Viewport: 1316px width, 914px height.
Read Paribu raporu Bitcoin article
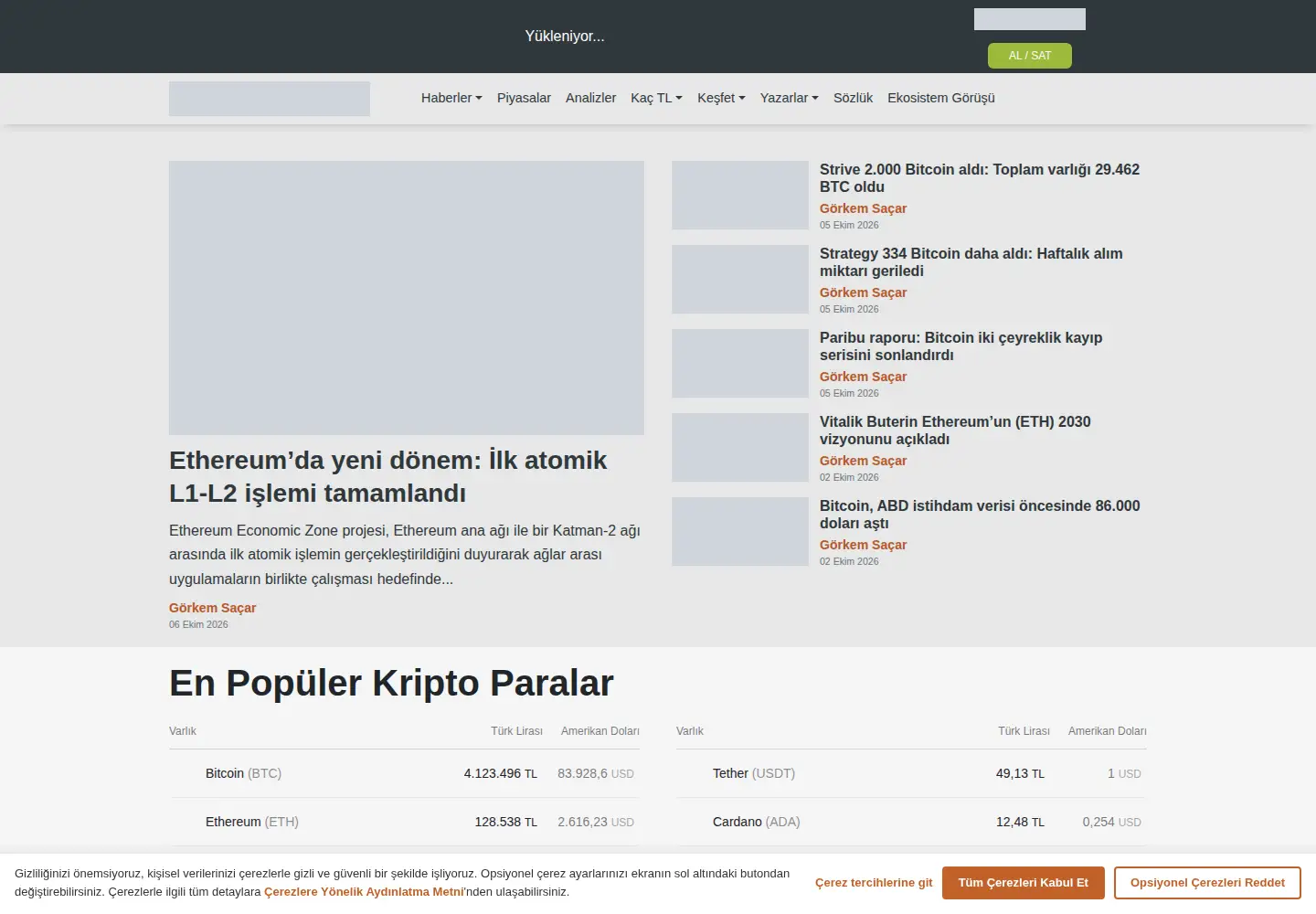(961, 346)
